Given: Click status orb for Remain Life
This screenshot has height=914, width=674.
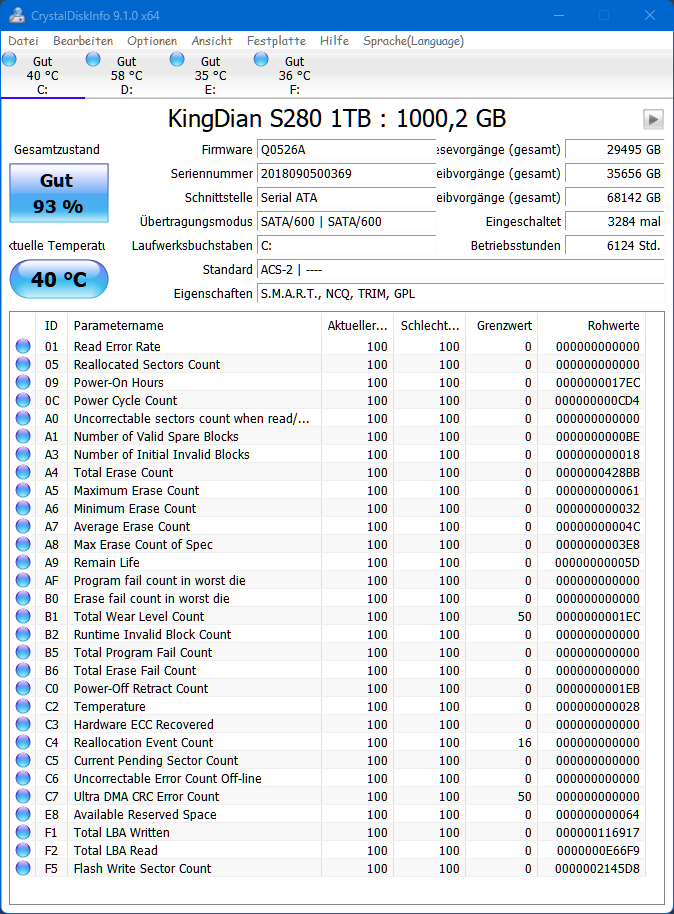Looking at the screenshot, I should [x=23, y=563].
